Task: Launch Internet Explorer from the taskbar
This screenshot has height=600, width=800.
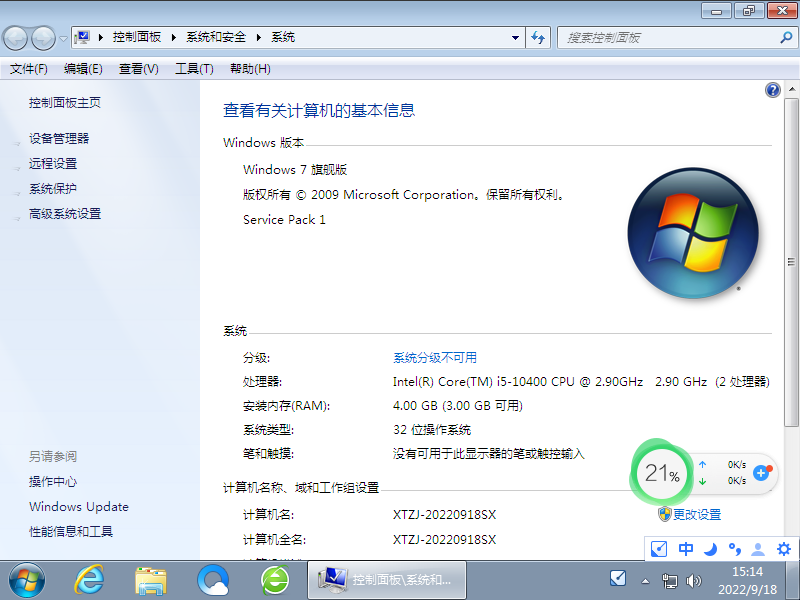Action: (x=90, y=581)
